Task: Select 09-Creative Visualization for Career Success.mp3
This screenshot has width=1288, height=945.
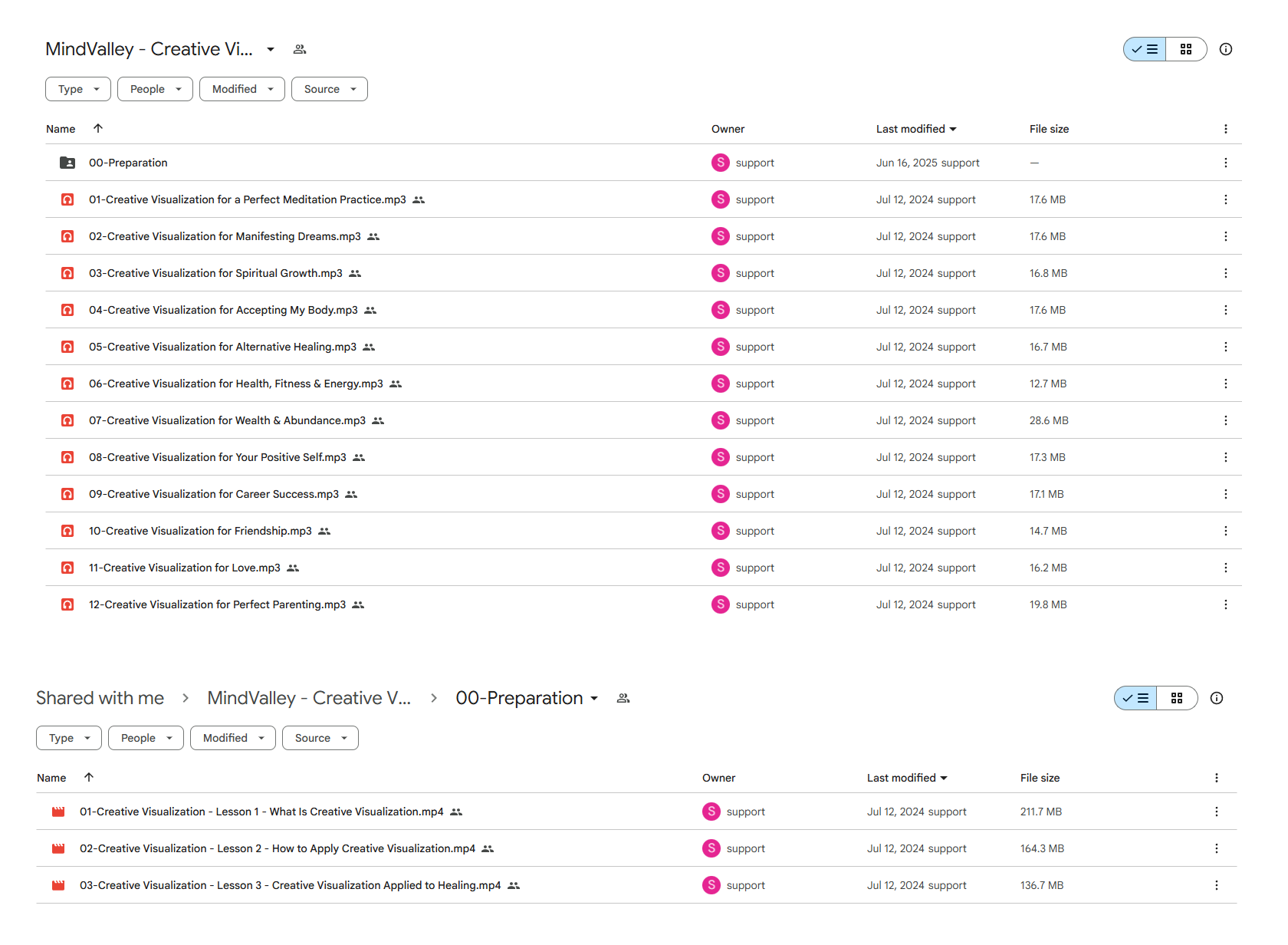Action: coord(214,494)
